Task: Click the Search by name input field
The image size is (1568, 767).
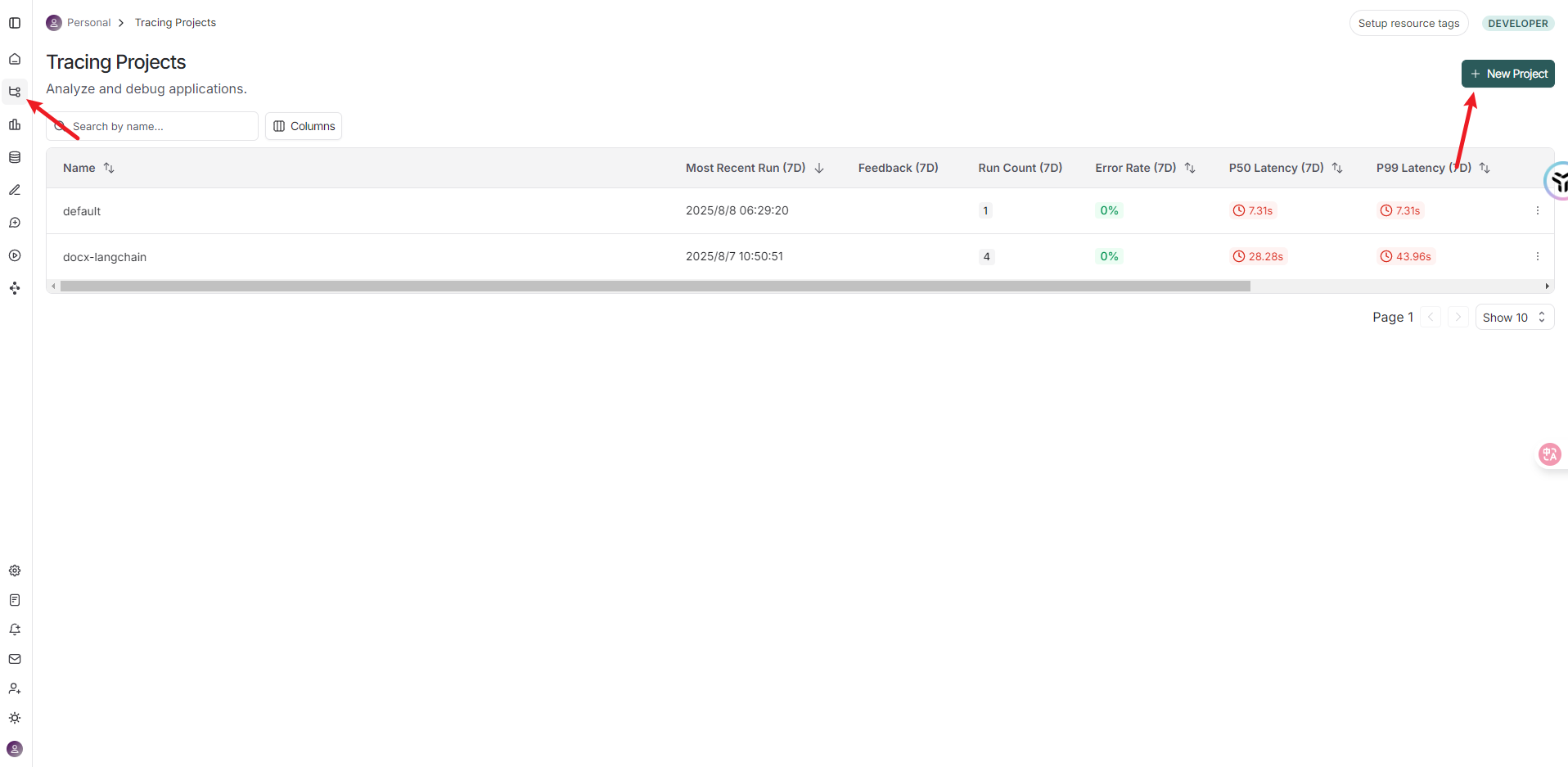Action: (160, 126)
